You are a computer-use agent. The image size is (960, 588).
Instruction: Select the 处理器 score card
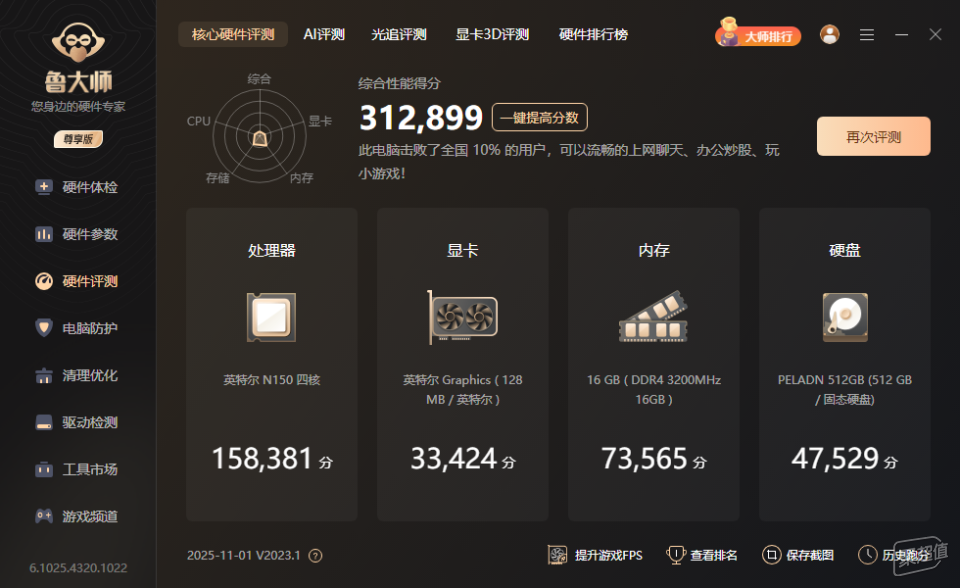pyautogui.click(x=272, y=365)
